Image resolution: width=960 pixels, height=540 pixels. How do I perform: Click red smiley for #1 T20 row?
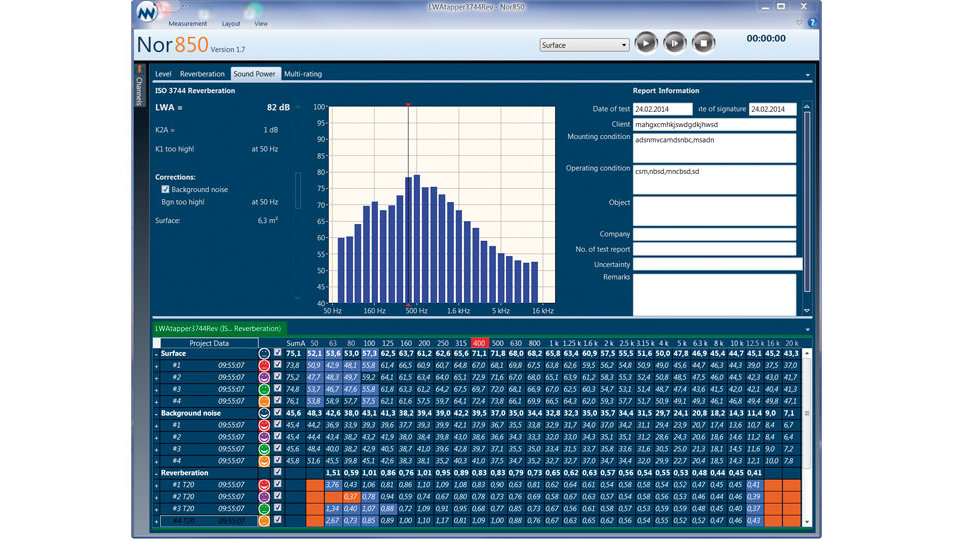pos(264,484)
